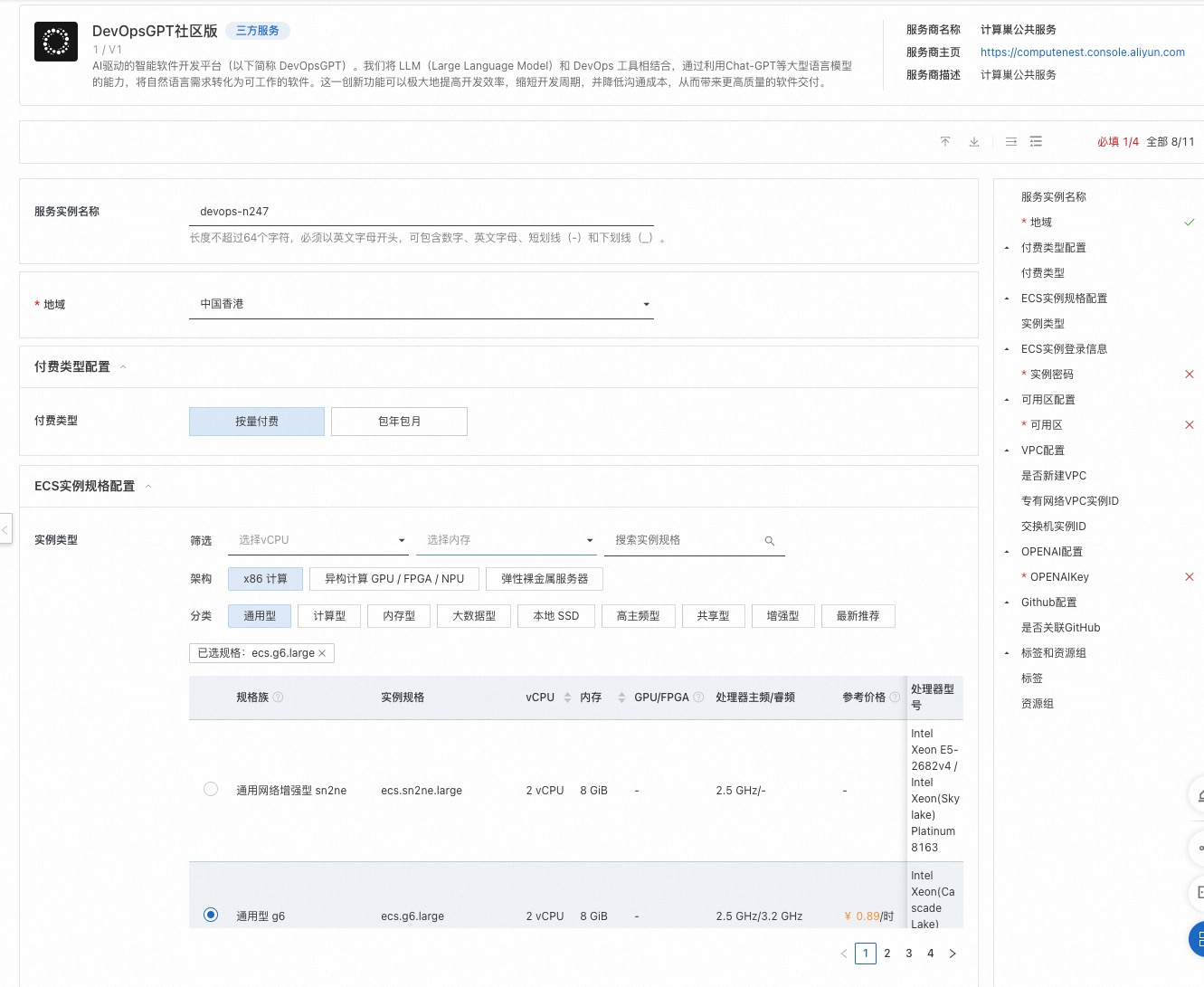Click the red X beside 实例密码
The height and width of the screenshot is (987, 1204).
tap(1190, 374)
